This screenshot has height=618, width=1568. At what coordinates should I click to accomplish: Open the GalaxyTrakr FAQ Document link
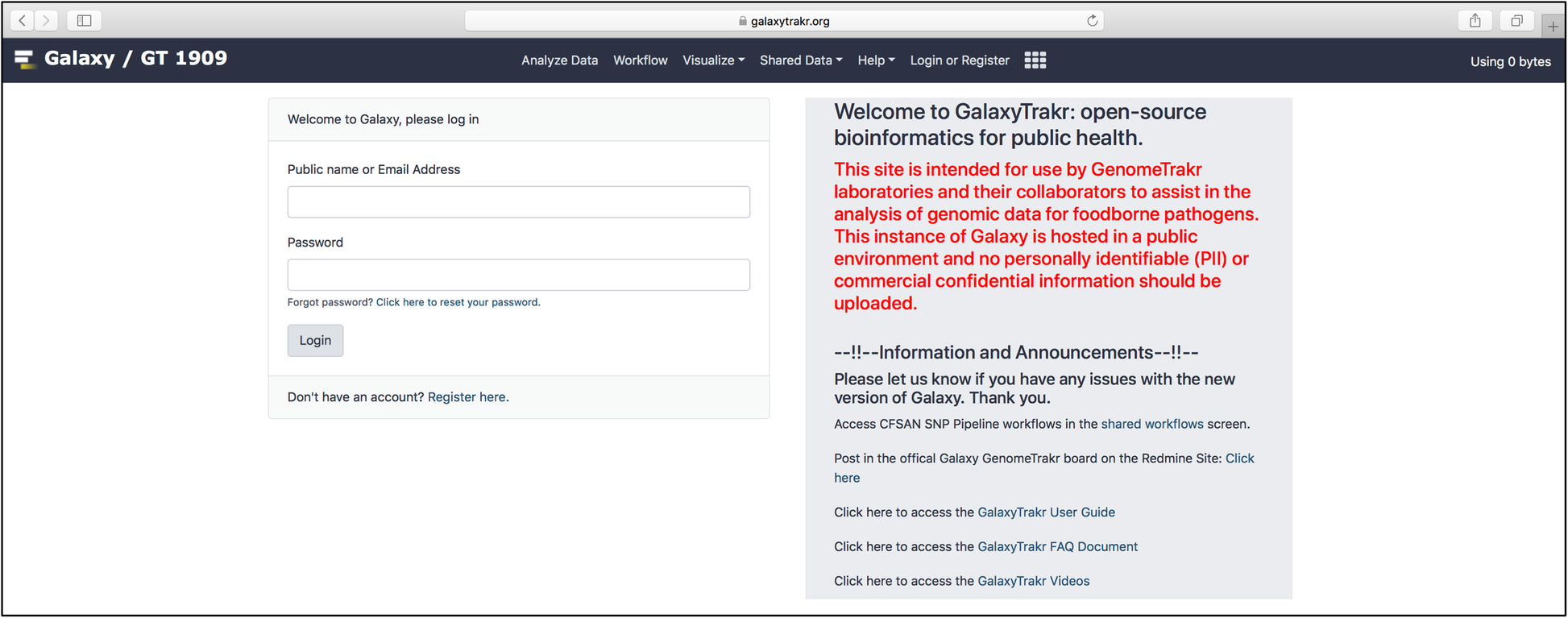click(1057, 546)
